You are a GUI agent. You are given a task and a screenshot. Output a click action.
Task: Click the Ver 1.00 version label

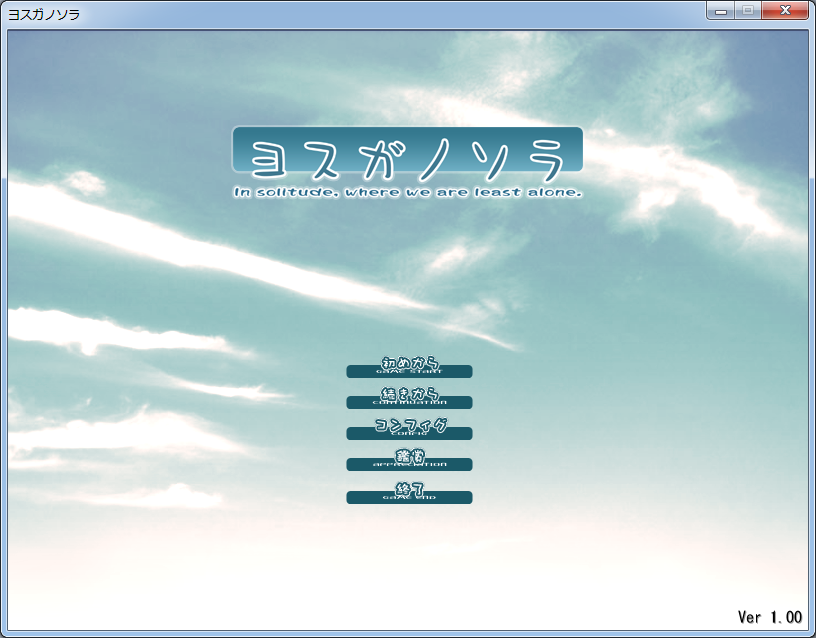click(x=770, y=617)
